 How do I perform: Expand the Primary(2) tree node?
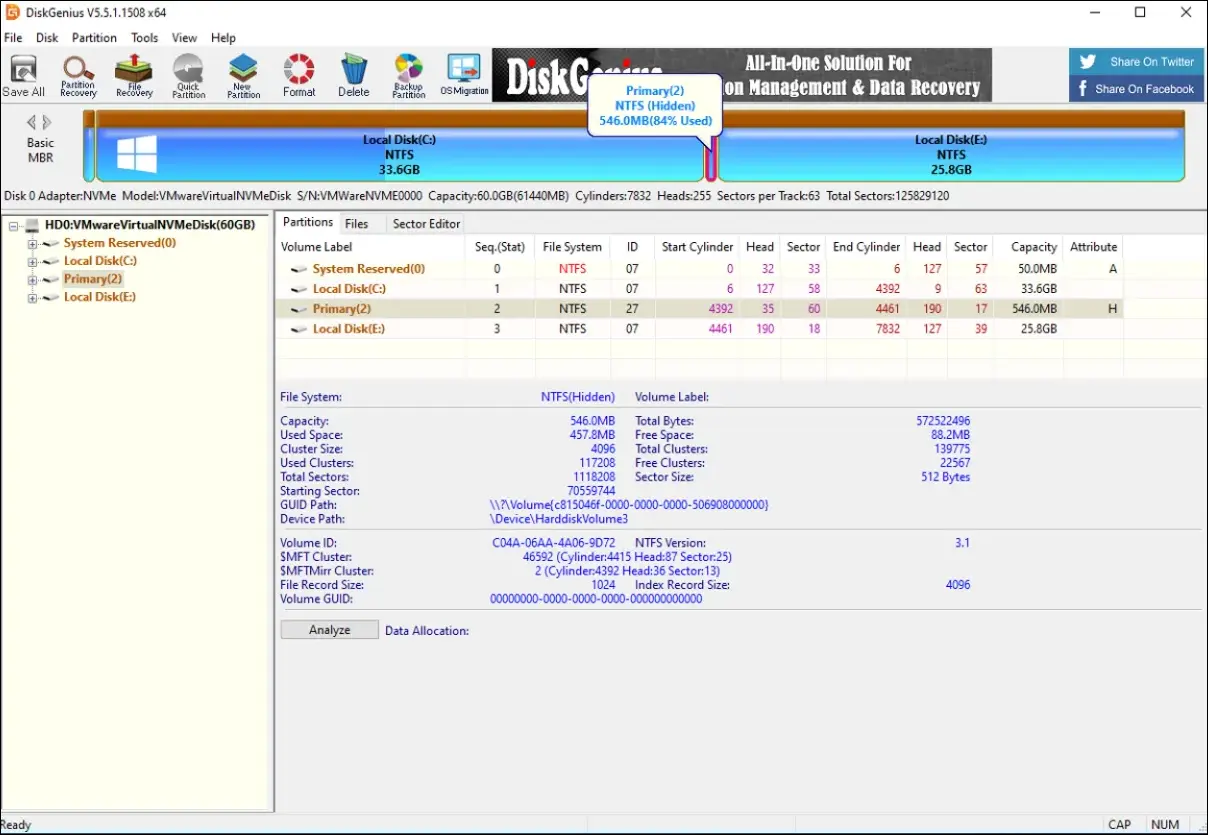(x=32, y=280)
